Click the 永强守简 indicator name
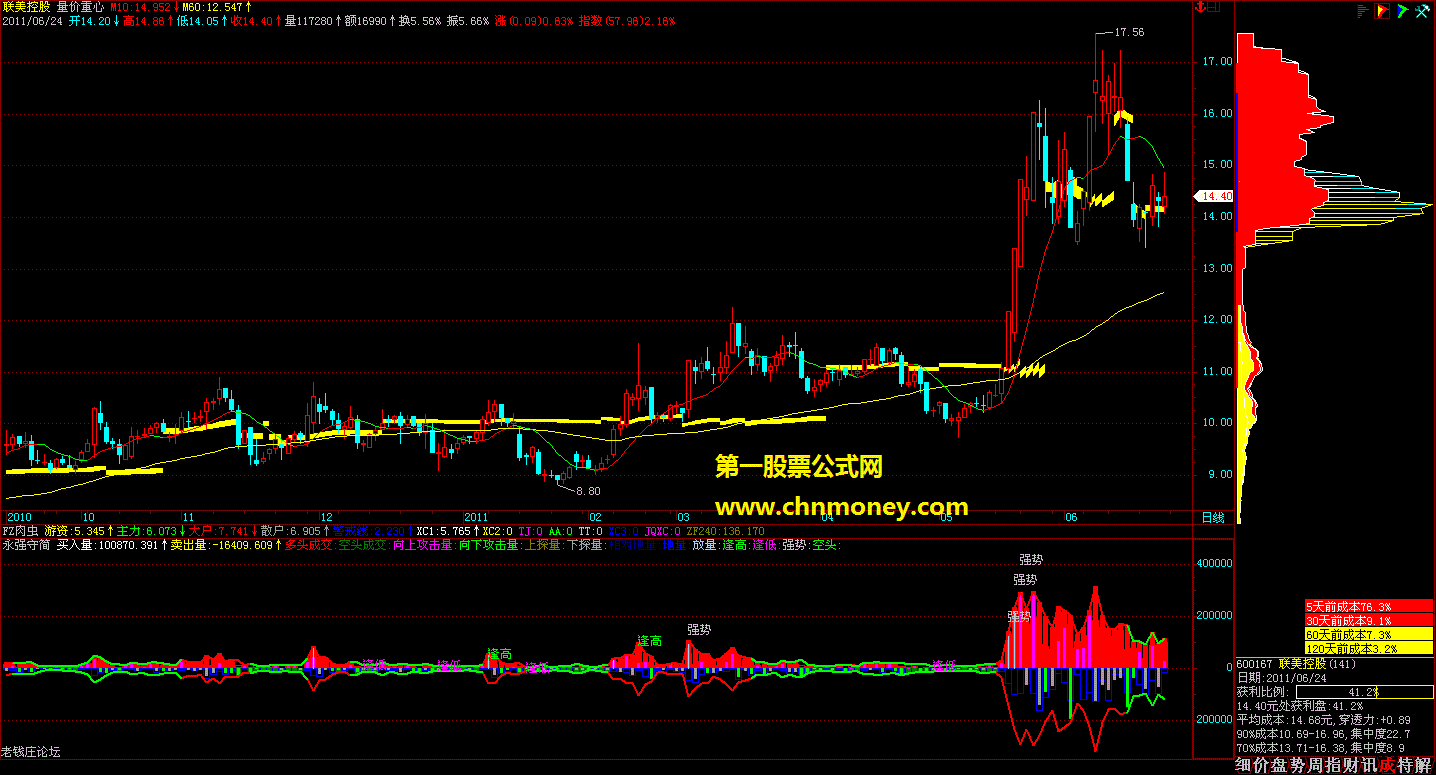The height and width of the screenshot is (775, 1436). click(26, 545)
